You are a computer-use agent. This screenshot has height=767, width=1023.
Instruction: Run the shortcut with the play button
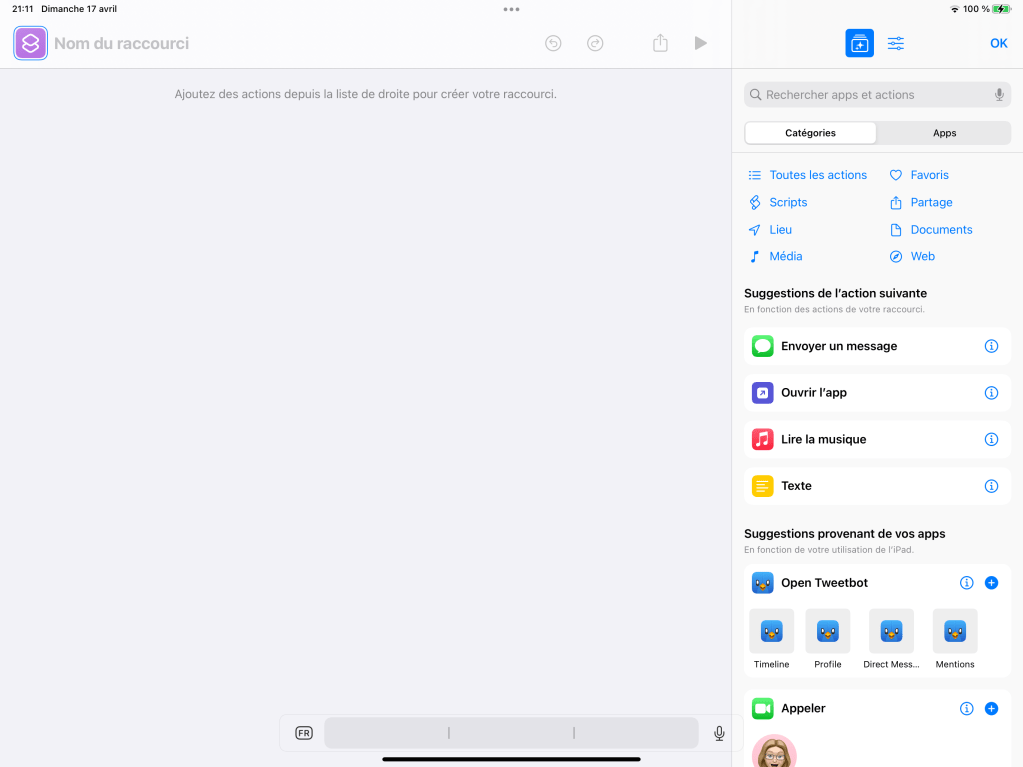coord(700,43)
